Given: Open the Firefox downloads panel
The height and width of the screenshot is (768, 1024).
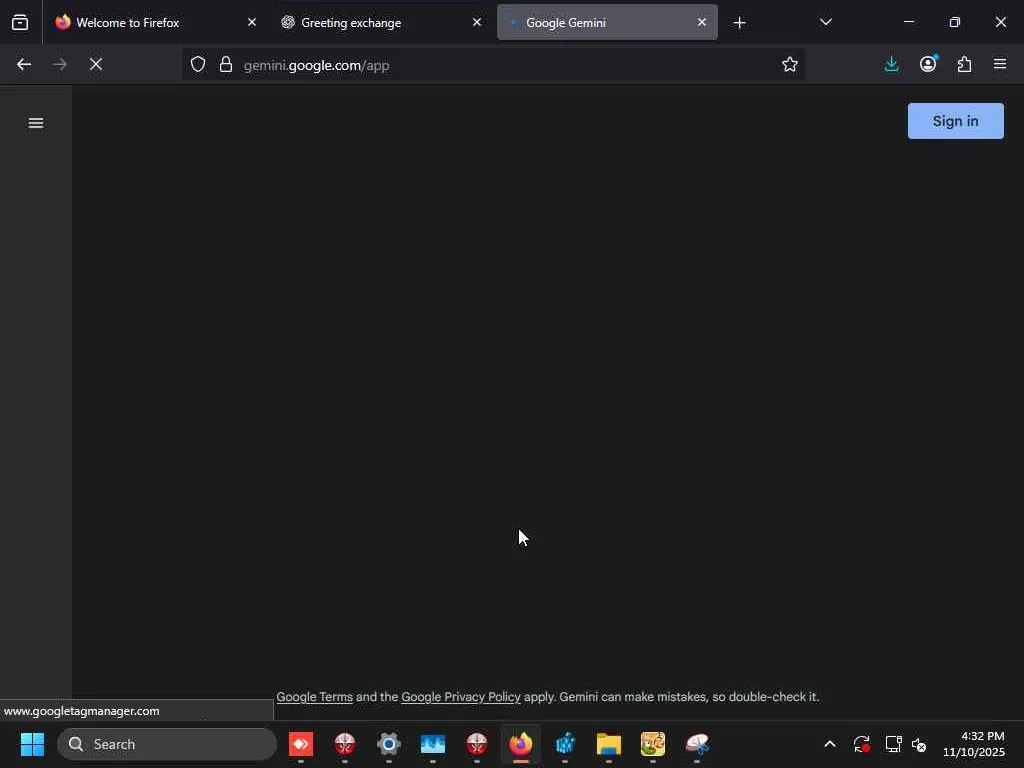Looking at the screenshot, I should [x=891, y=64].
